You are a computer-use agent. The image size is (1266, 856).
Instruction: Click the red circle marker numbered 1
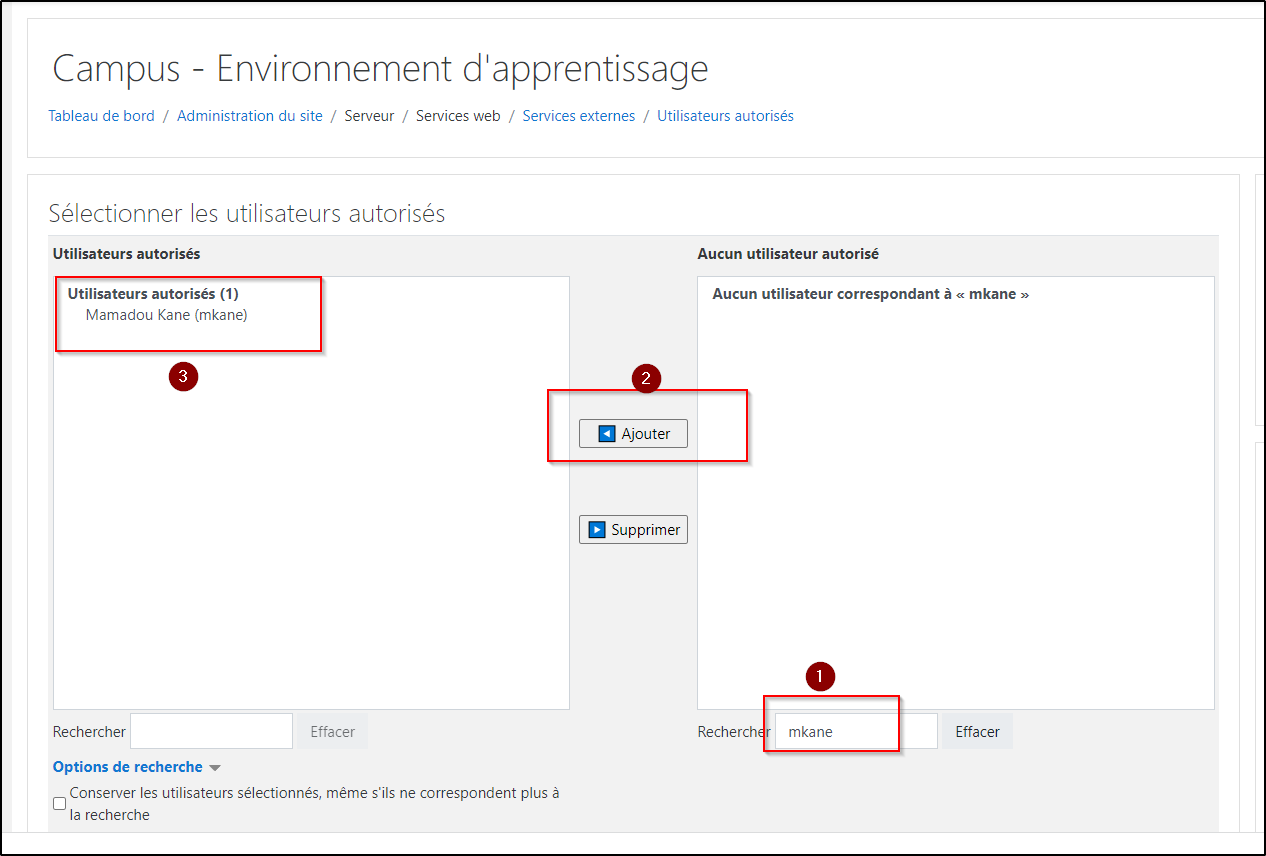[820, 677]
